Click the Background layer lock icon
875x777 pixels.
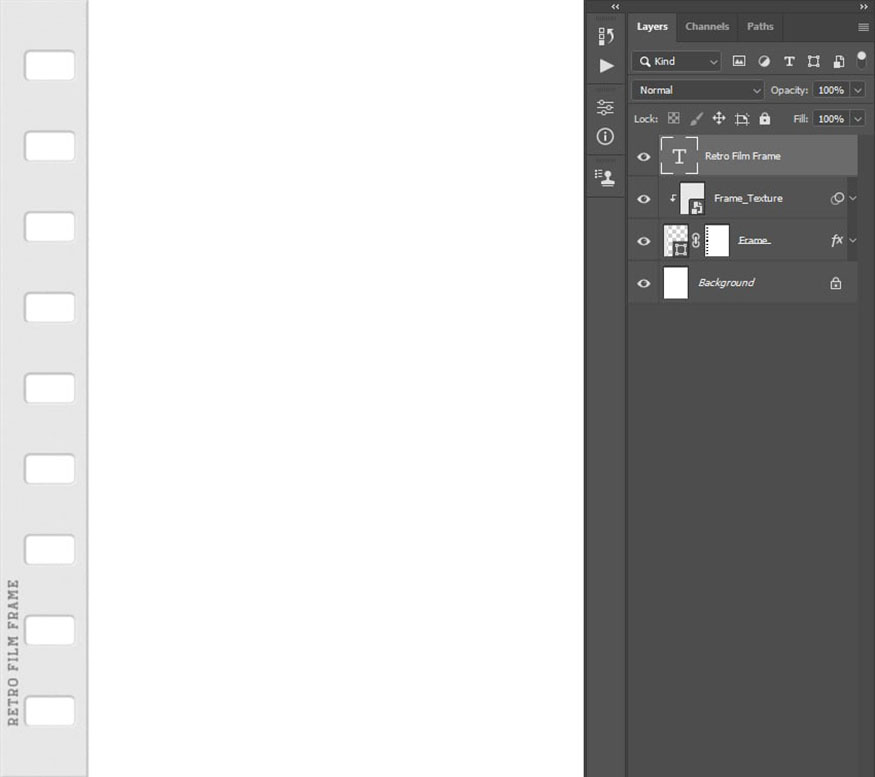tap(835, 283)
